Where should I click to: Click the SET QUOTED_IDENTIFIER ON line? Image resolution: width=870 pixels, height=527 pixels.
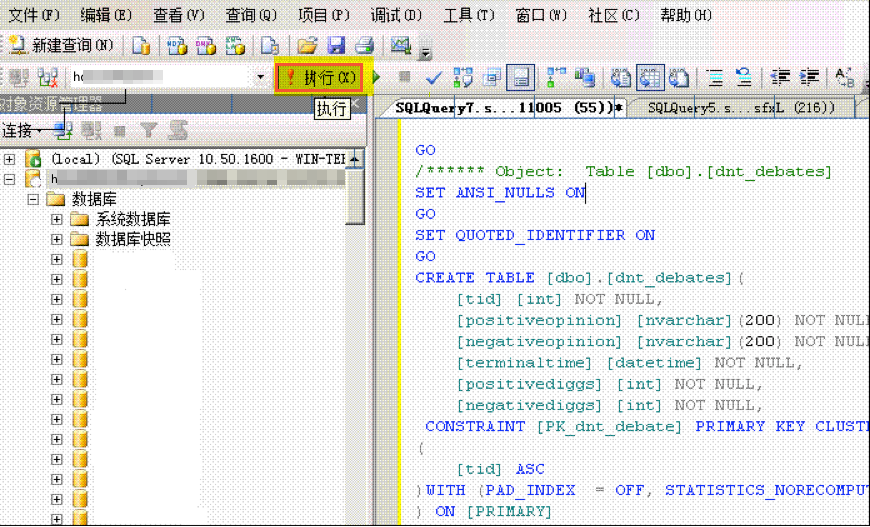point(535,235)
